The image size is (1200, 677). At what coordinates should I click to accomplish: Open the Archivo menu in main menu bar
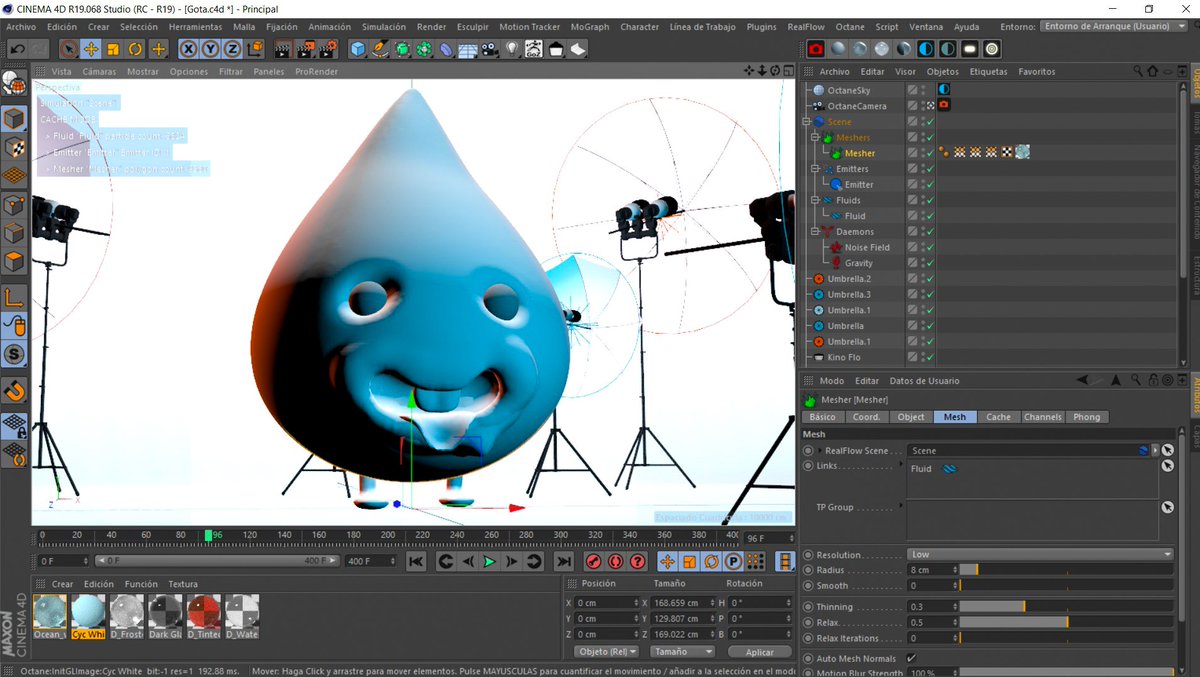21,27
